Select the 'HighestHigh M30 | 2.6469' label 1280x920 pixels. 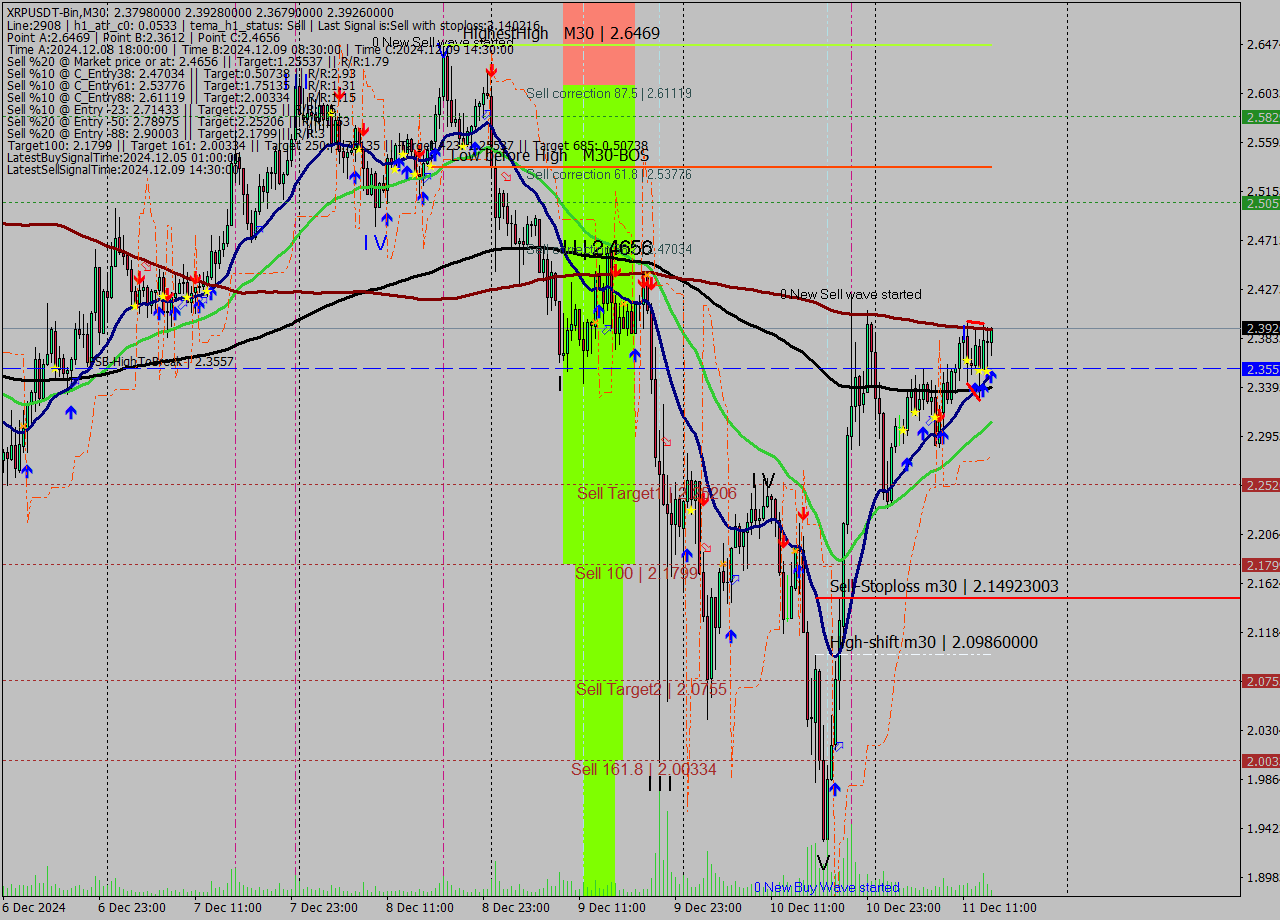pos(561,33)
